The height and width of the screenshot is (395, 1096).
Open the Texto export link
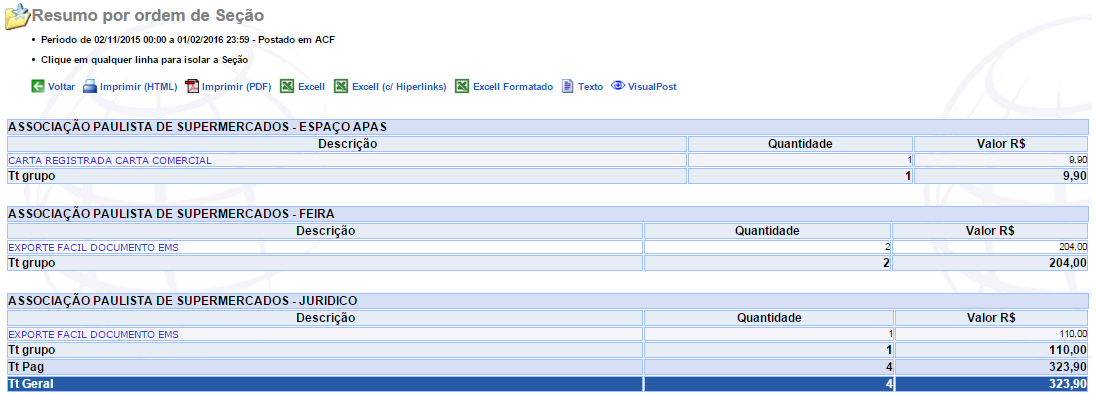[590, 87]
